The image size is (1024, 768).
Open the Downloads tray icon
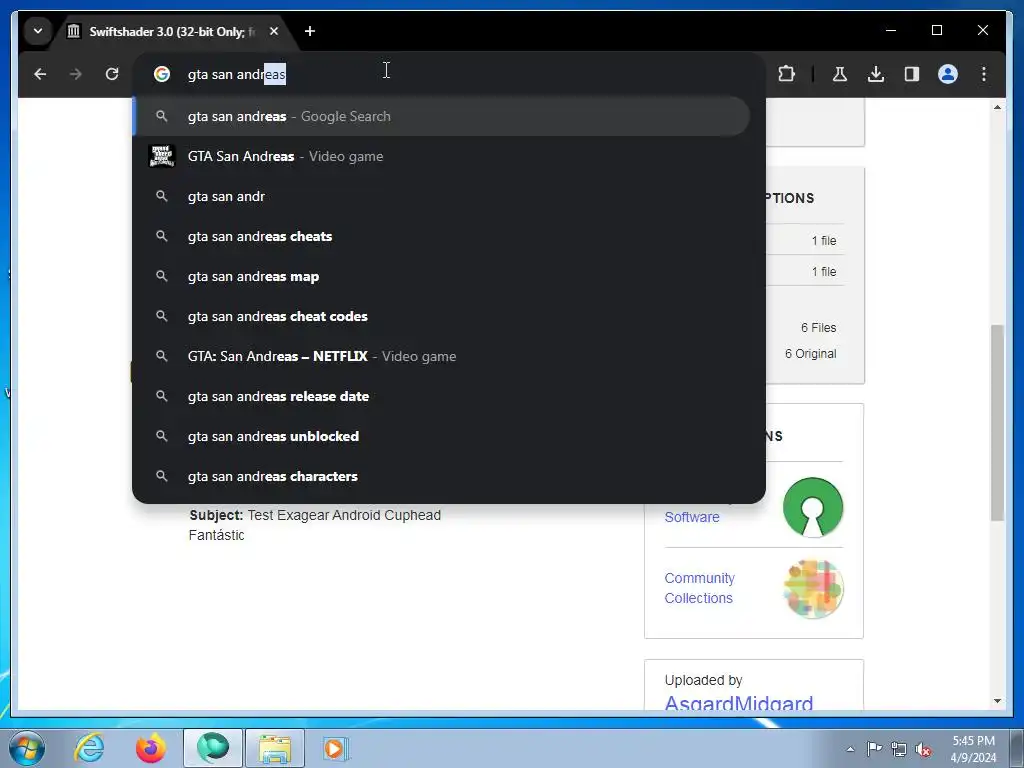click(x=876, y=74)
